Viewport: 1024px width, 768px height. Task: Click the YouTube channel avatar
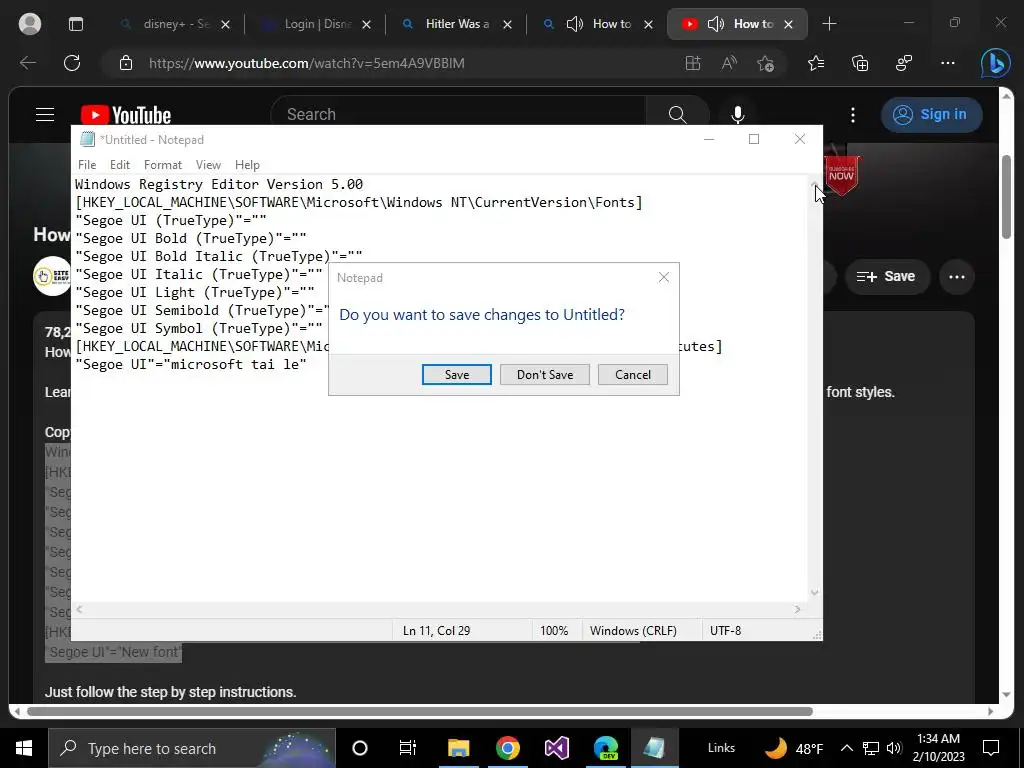[x=52, y=276]
